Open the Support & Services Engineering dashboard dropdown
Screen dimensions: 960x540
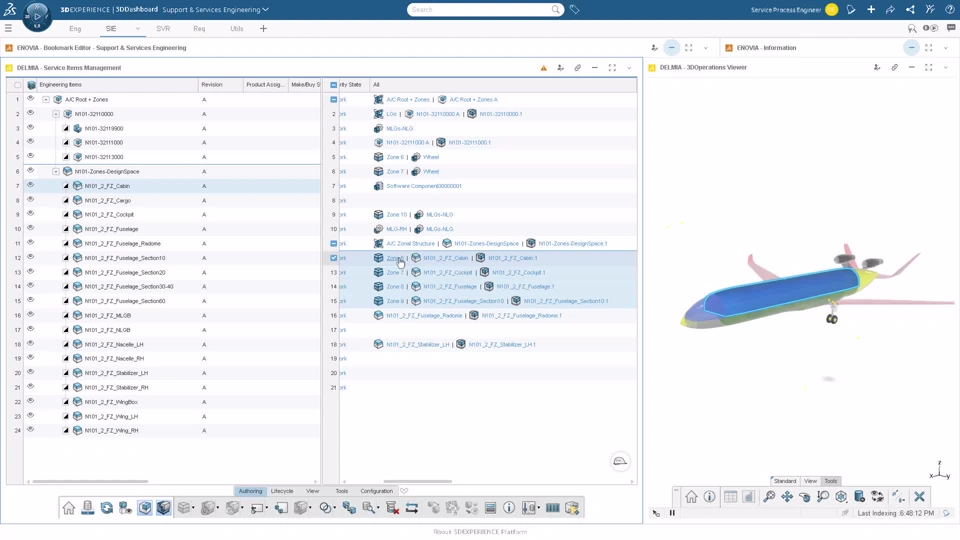tap(265, 10)
